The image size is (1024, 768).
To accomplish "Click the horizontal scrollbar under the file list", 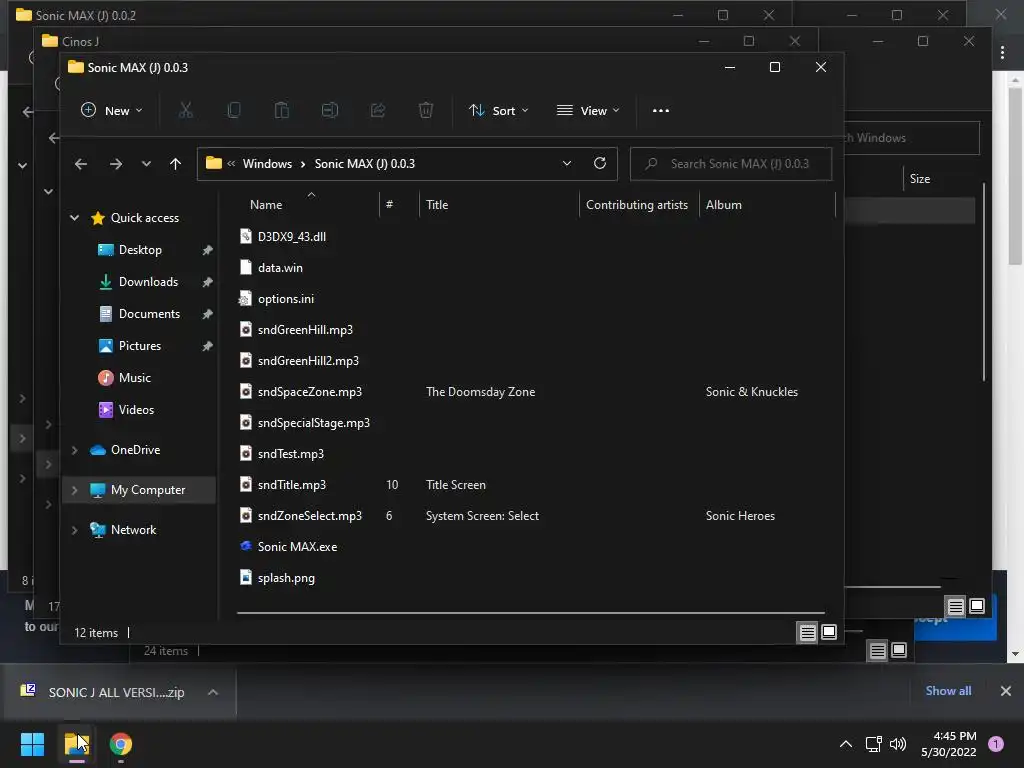I will [x=530, y=613].
